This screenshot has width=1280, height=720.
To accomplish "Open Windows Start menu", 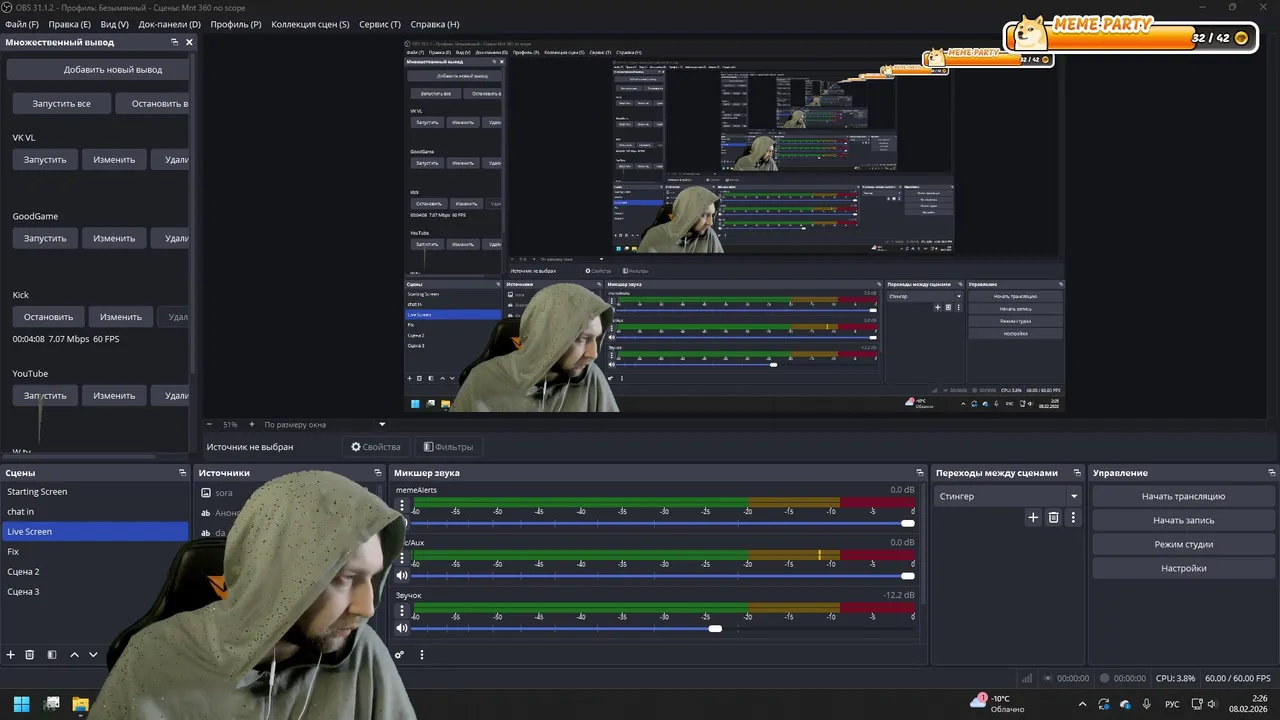I will point(21,704).
